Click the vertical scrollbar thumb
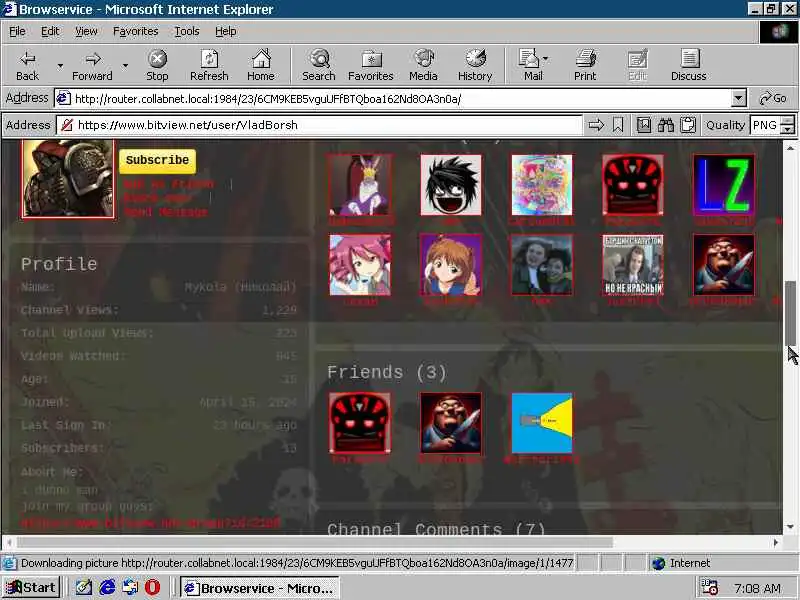The image size is (800, 600). tap(790, 313)
